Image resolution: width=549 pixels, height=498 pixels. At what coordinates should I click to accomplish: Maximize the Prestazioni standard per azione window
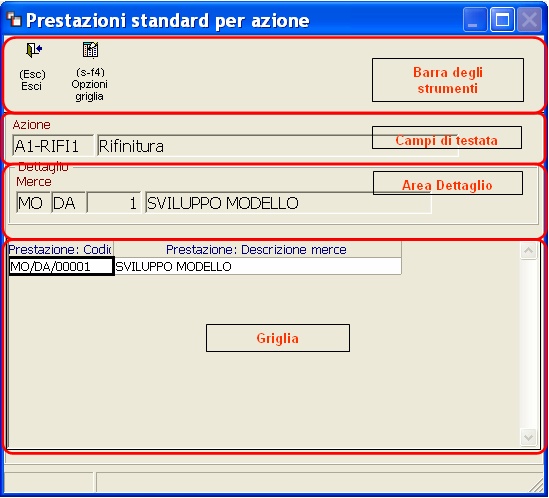tap(502, 20)
